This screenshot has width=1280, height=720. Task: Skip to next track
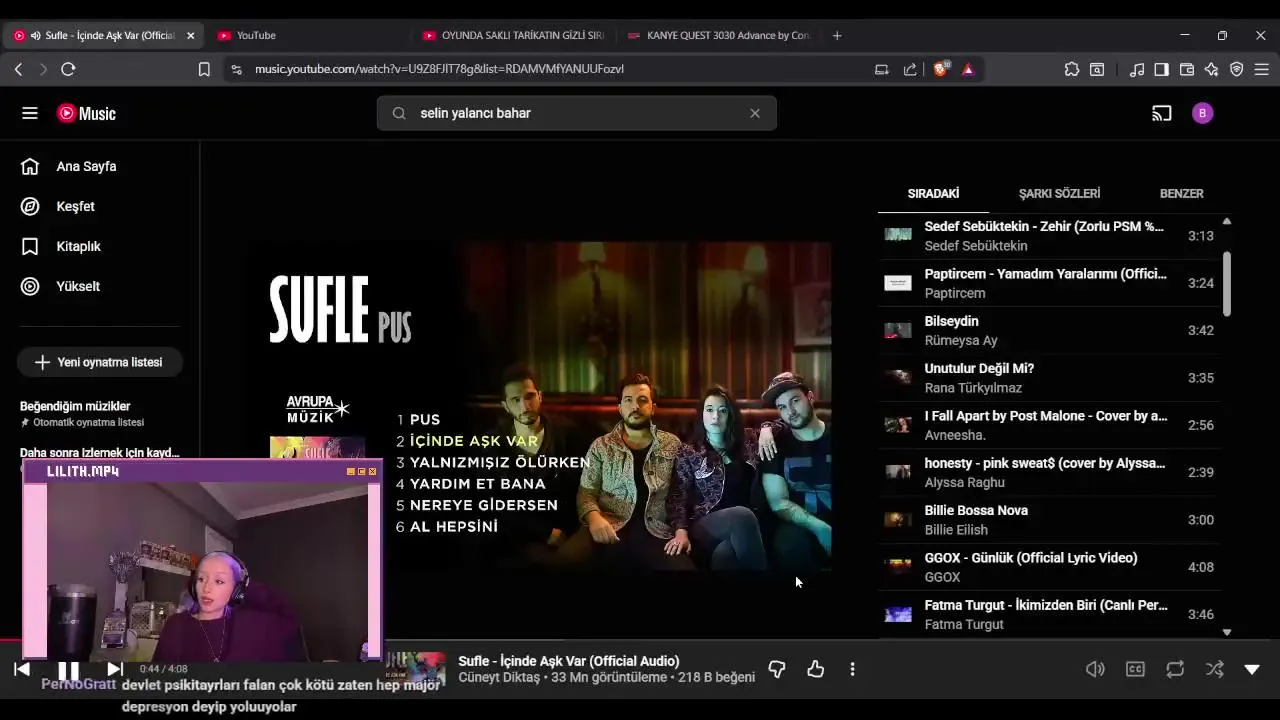pyautogui.click(x=115, y=669)
